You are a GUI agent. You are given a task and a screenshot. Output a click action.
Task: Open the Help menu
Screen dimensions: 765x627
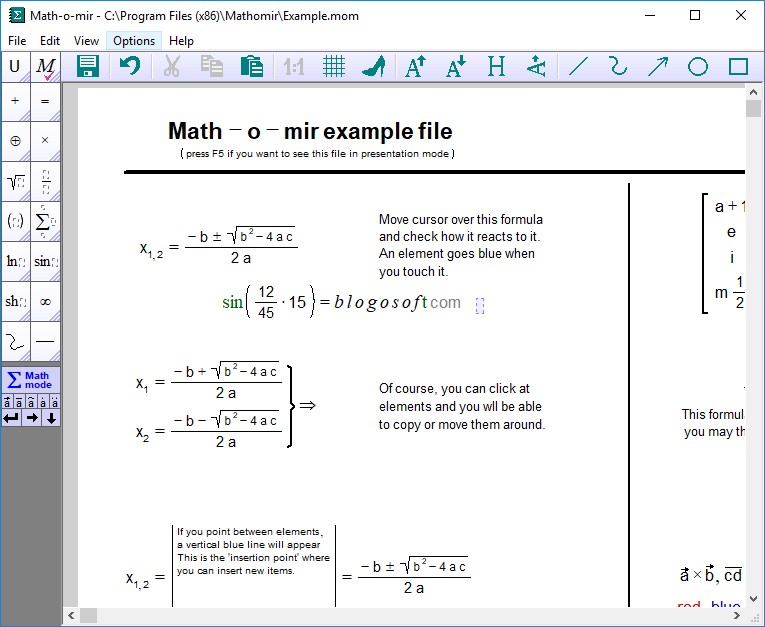click(x=181, y=41)
